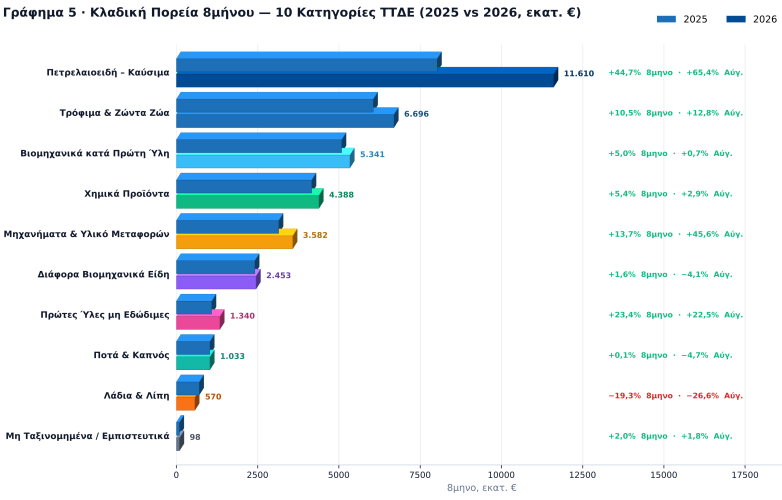The width and height of the screenshot is (782, 500).
Task: Click the 2025 legend color swatch
Action: coord(666,19)
